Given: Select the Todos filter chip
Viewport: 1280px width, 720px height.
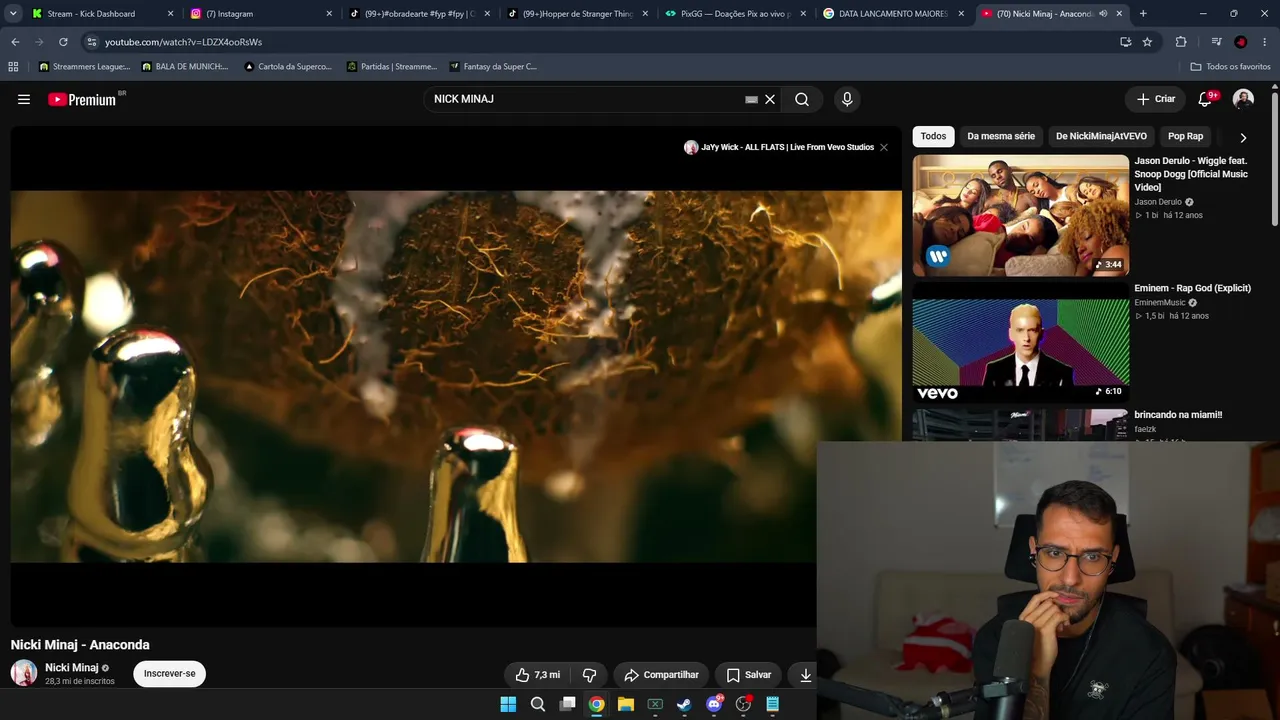Looking at the screenshot, I should (x=933, y=136).
